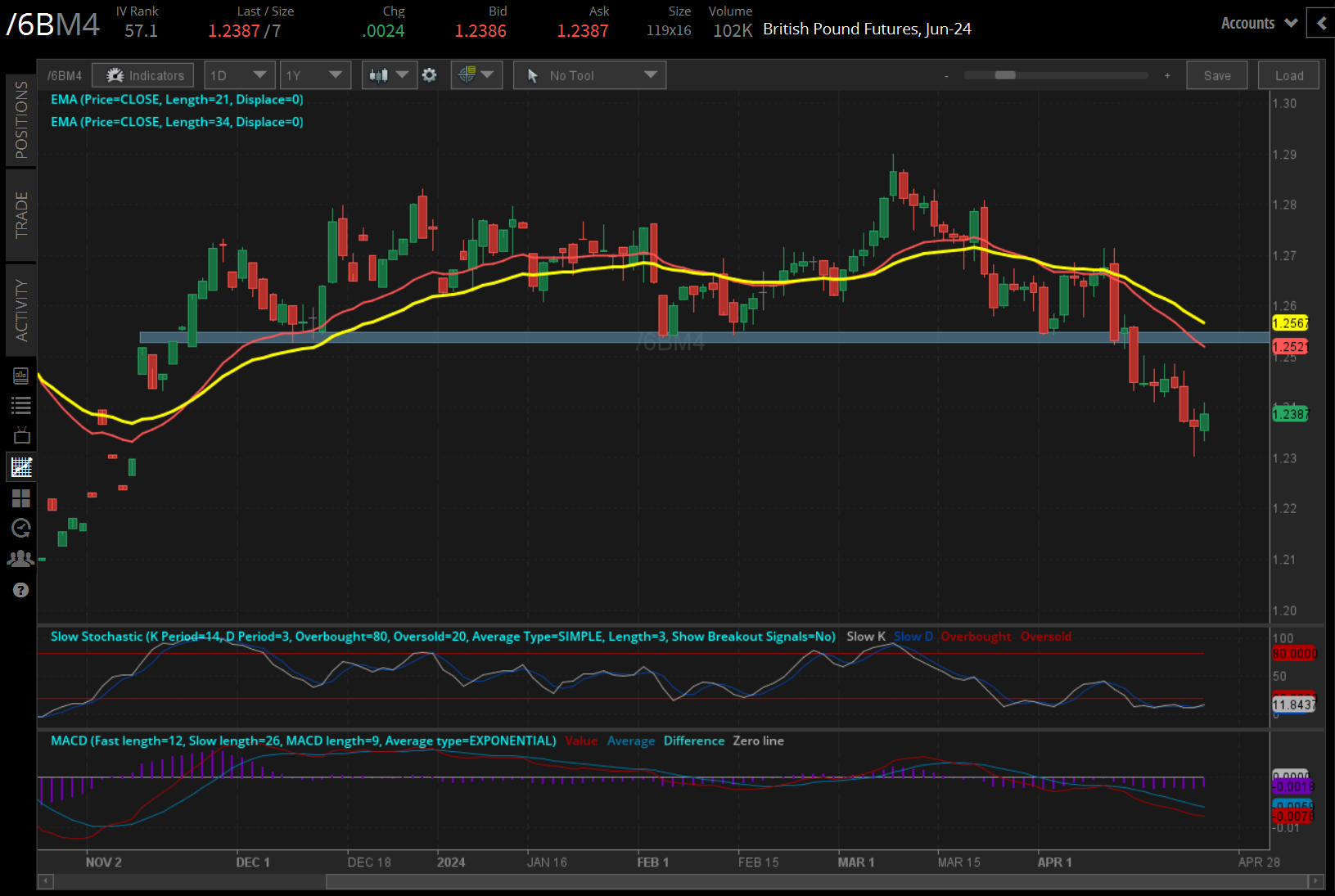This screenshot has width=1335, height=896.
Task: Open the candlestick chart type dropdown
Action: (389, 75)
